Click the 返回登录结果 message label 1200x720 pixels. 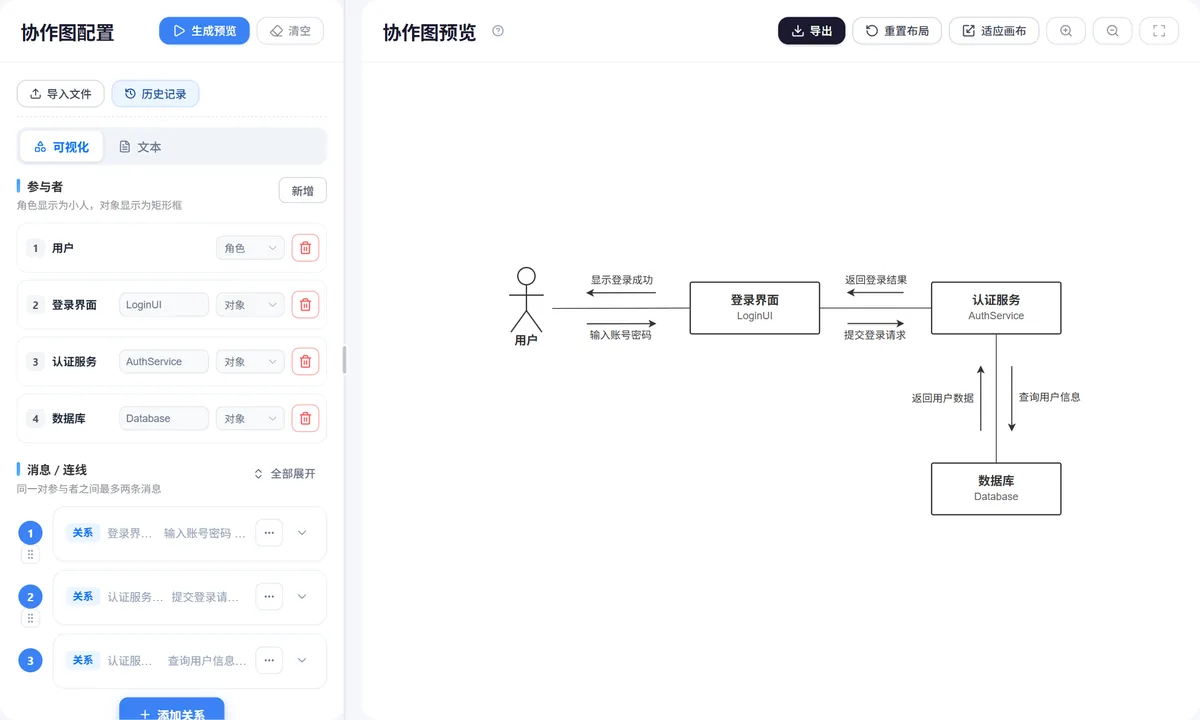876,280
